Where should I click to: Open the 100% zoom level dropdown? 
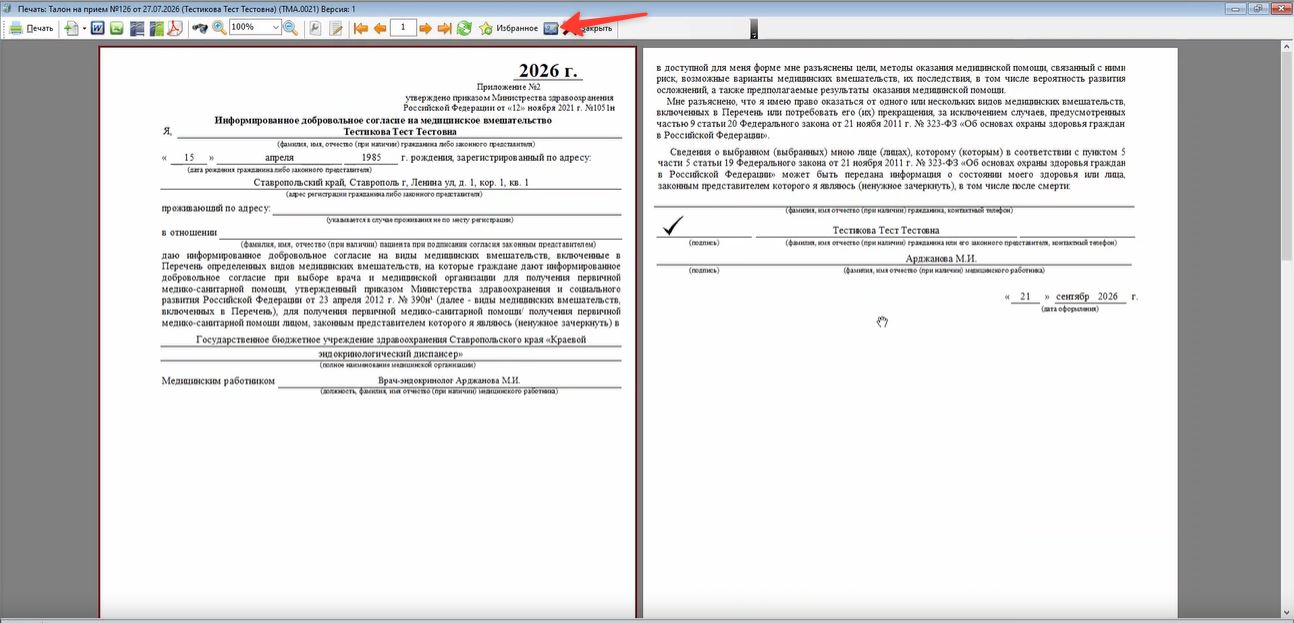[x=276, y=28]
